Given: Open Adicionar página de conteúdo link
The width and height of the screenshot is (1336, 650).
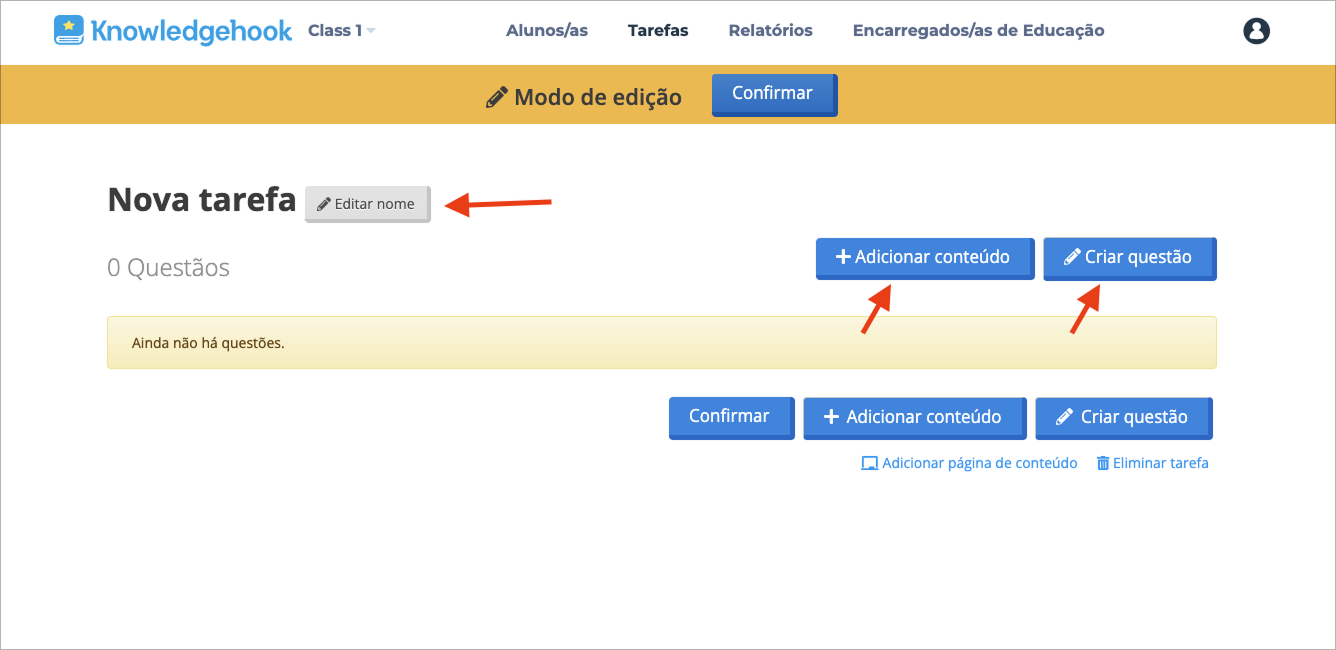Looking at the screenshot, I should coord(970,463).
